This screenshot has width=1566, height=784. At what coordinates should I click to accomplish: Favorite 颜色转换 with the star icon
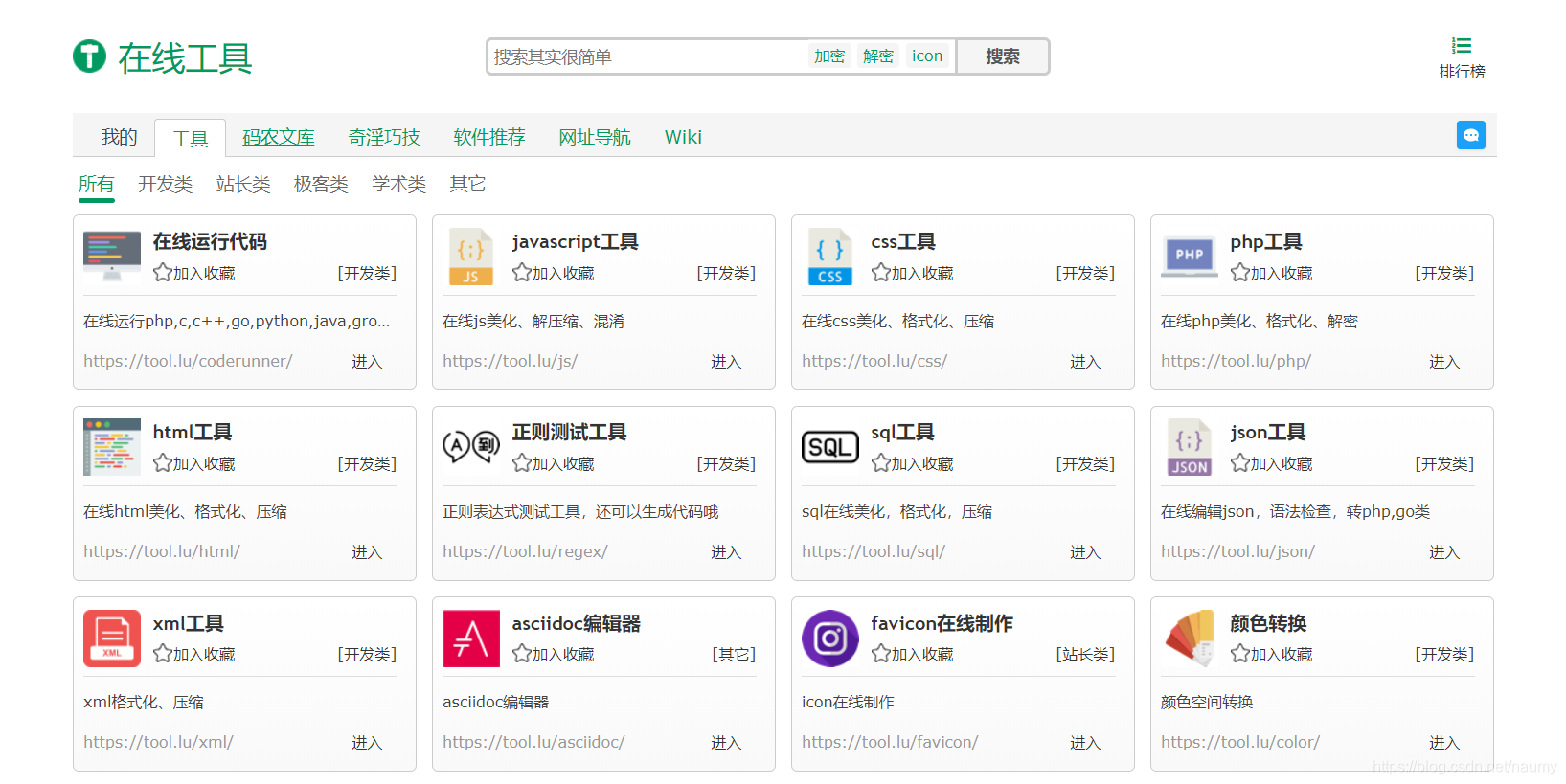coord(1240,654)
